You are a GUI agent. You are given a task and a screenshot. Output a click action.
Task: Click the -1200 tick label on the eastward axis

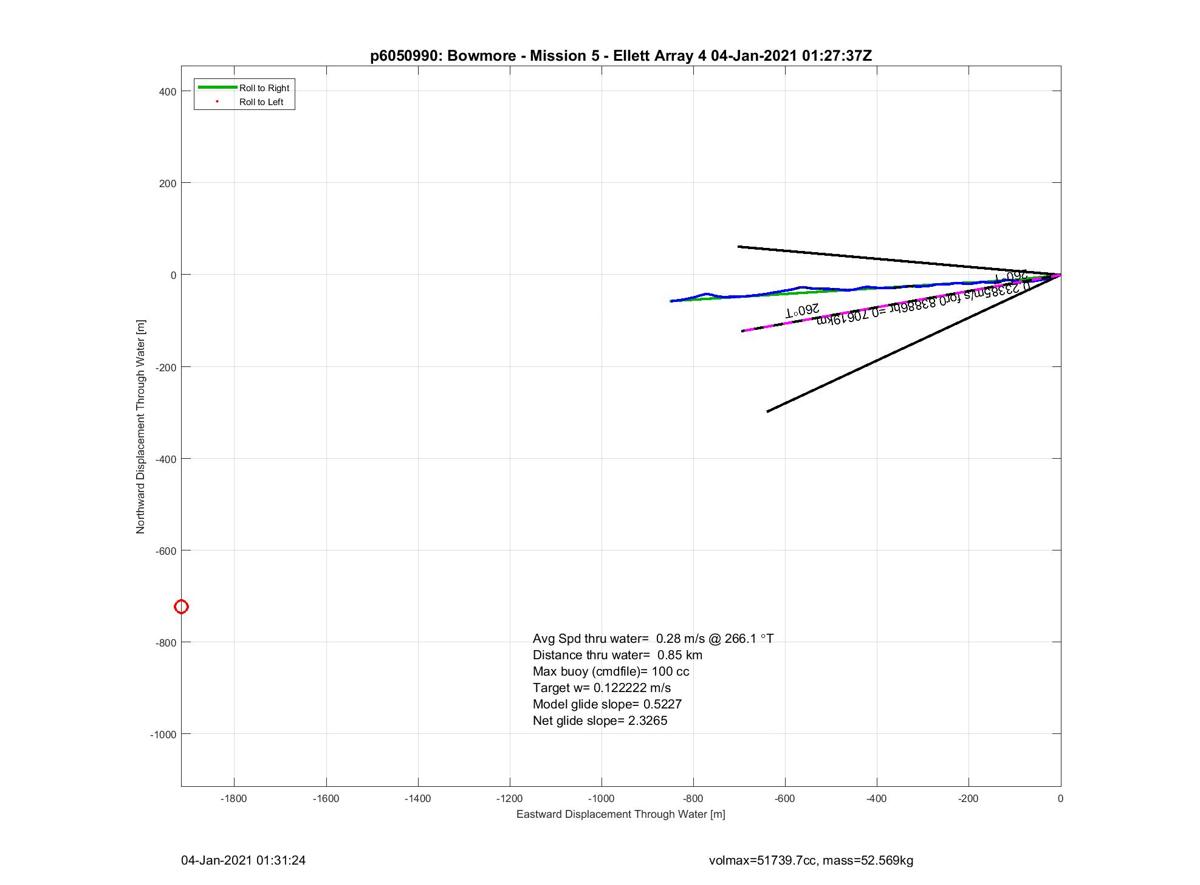510,799
